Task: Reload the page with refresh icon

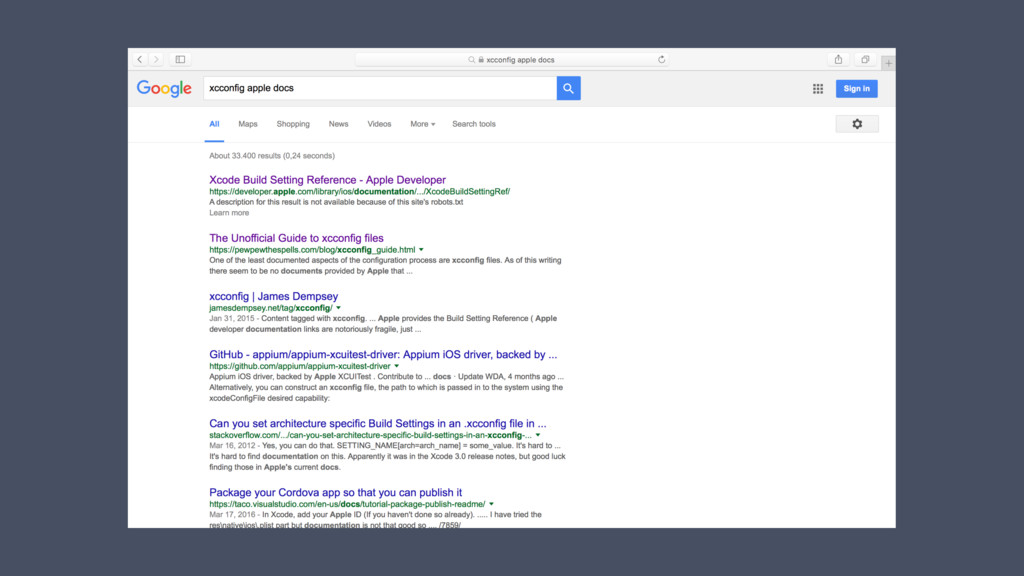Action: 662,59
